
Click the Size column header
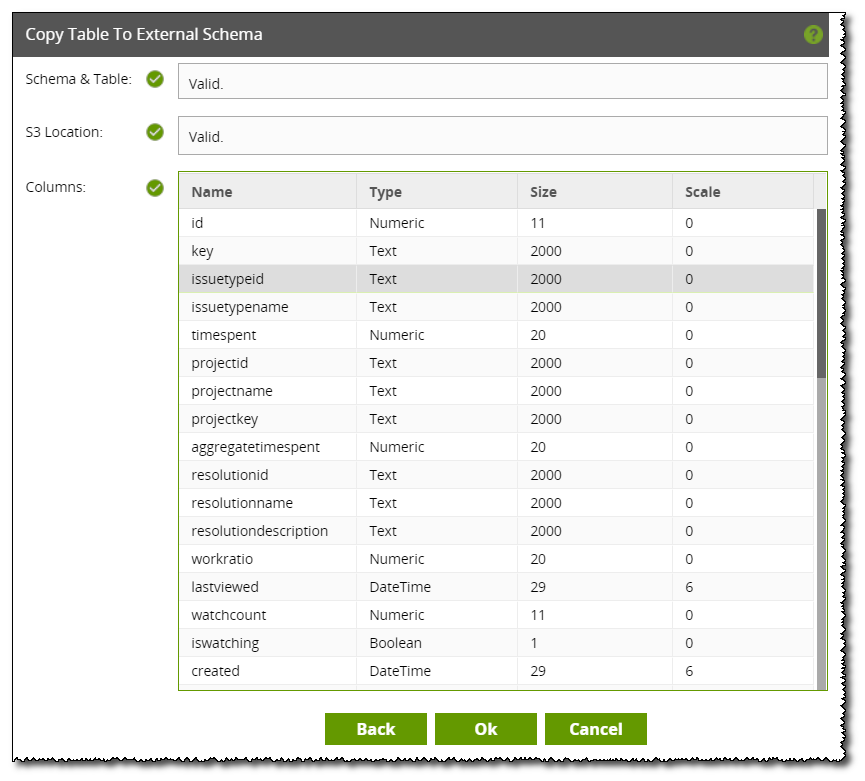tap(595, 191)
